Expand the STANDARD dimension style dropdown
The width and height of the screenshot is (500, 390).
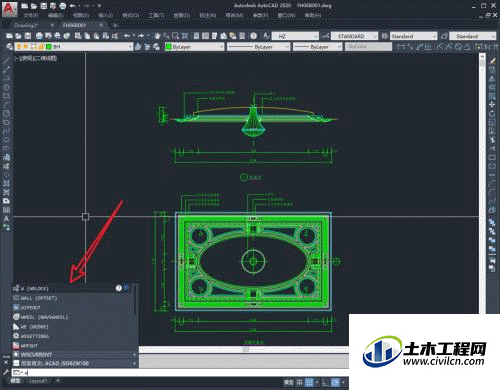point(354,36)
